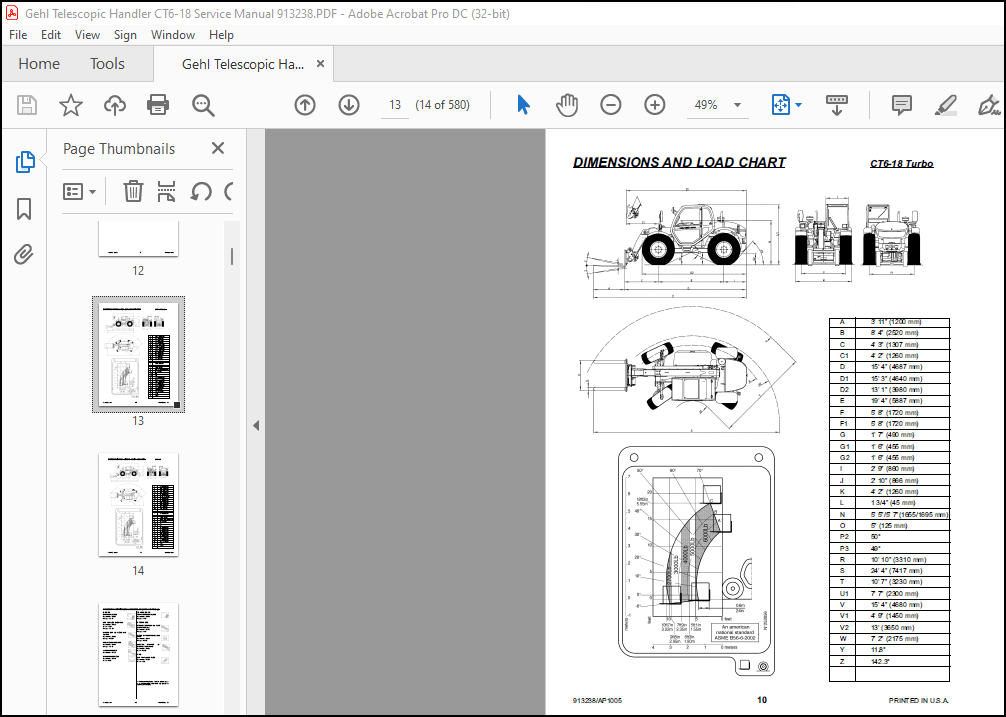
Task: Open the Sign menu
Action: coord(125,35)
